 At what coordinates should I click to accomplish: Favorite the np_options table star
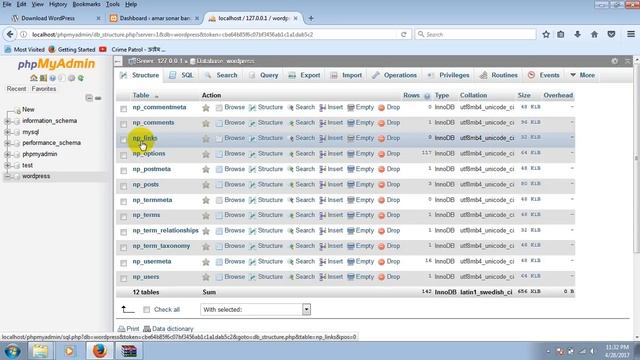pos(206,154)
